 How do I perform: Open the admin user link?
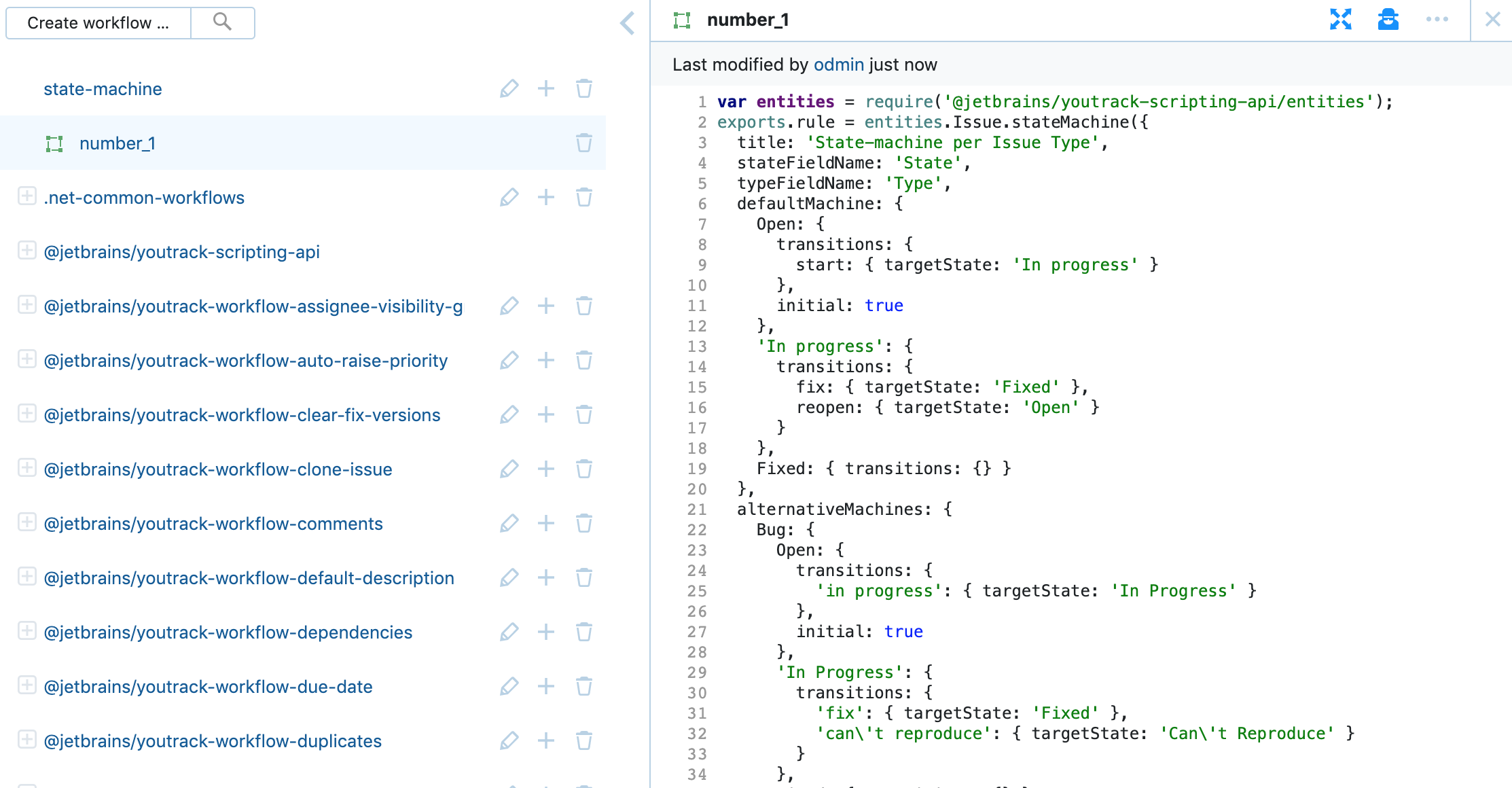[x=838, y=65]
